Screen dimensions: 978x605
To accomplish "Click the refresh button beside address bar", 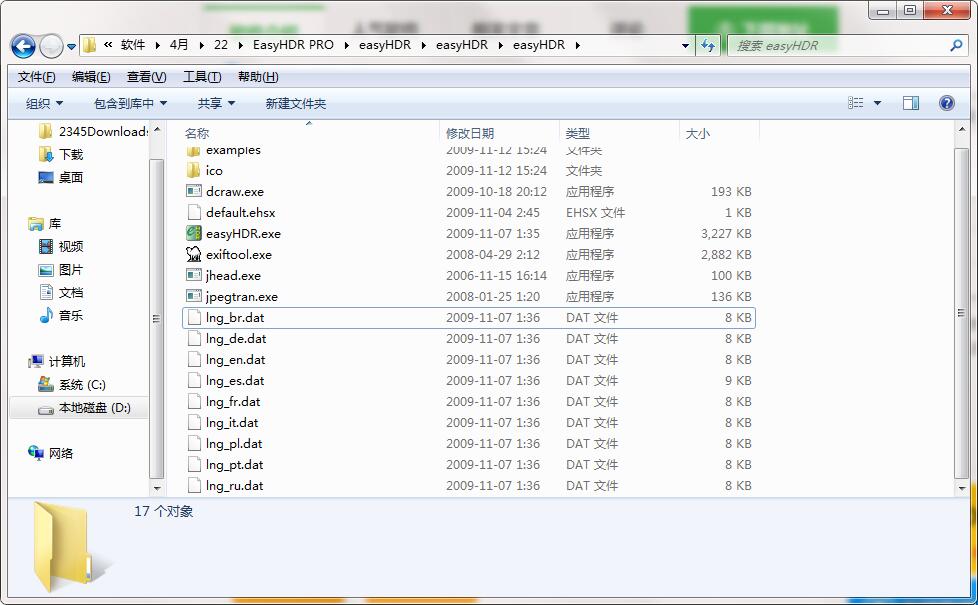I will 708,45.
